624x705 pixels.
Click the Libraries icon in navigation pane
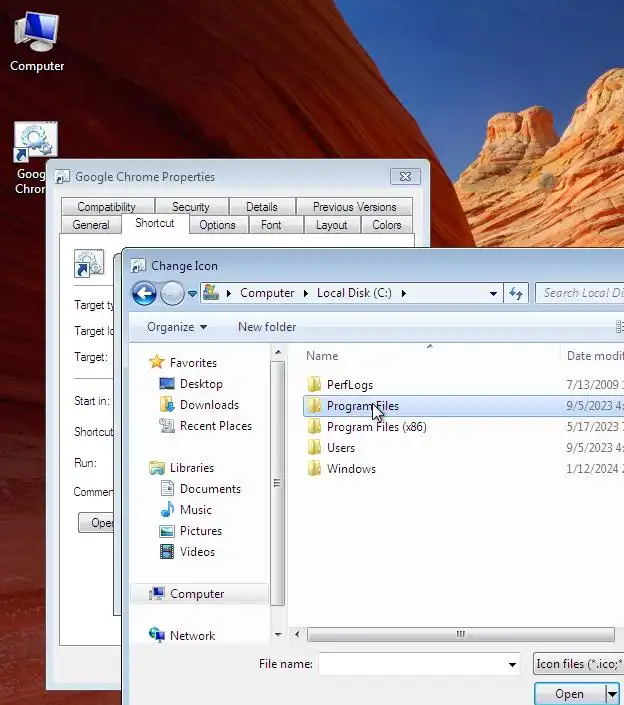(x=157, y=468)
